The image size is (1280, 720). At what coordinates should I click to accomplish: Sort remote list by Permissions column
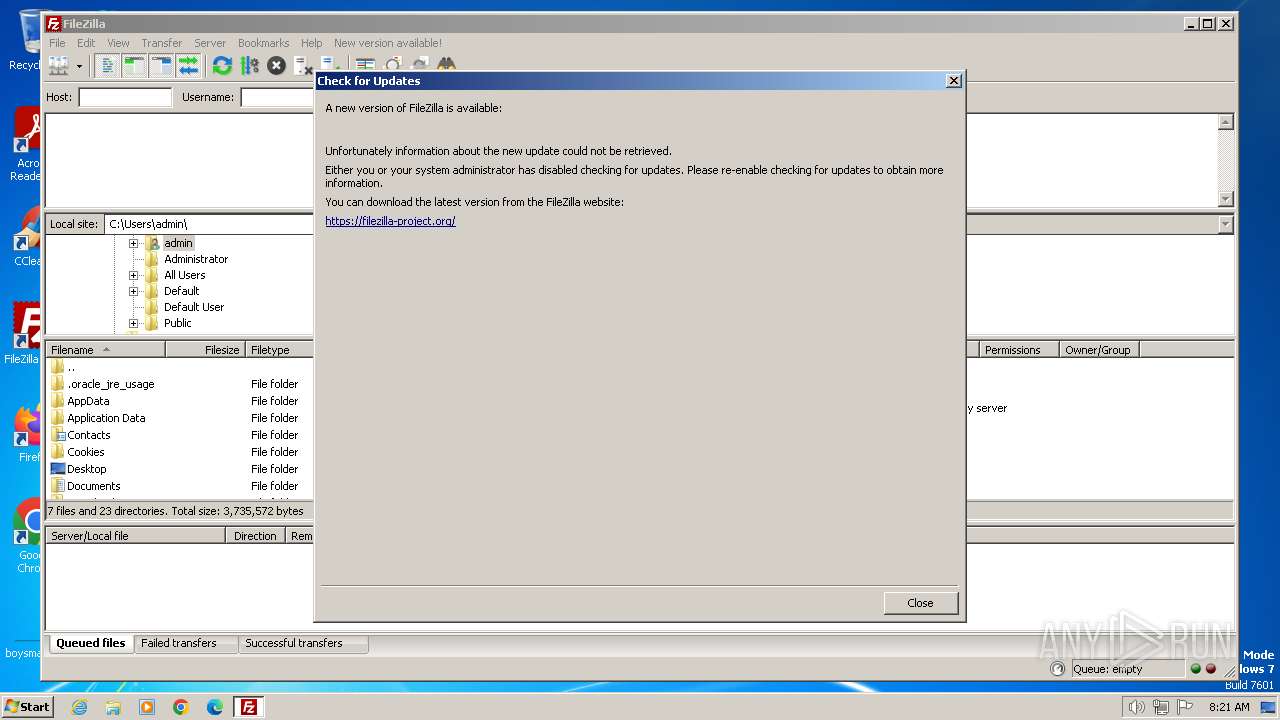coord(1019,350)
